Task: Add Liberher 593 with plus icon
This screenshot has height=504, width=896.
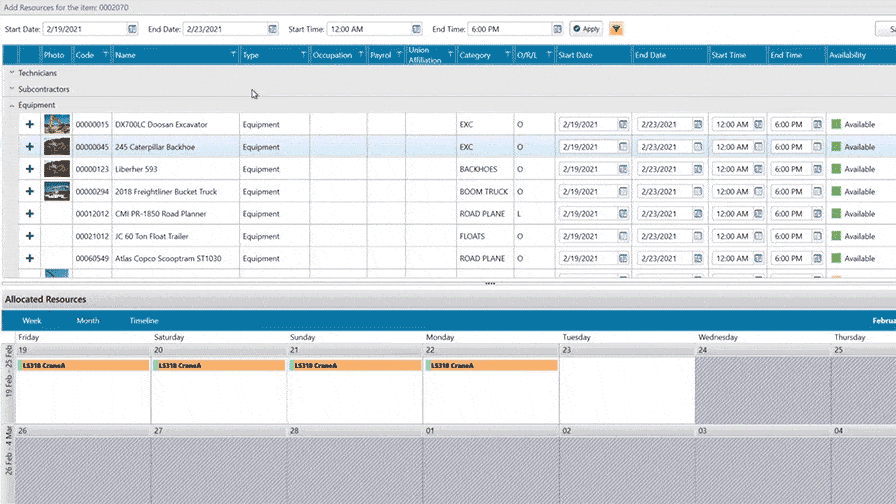Action: pyautogui.click(x=30, y=169)
